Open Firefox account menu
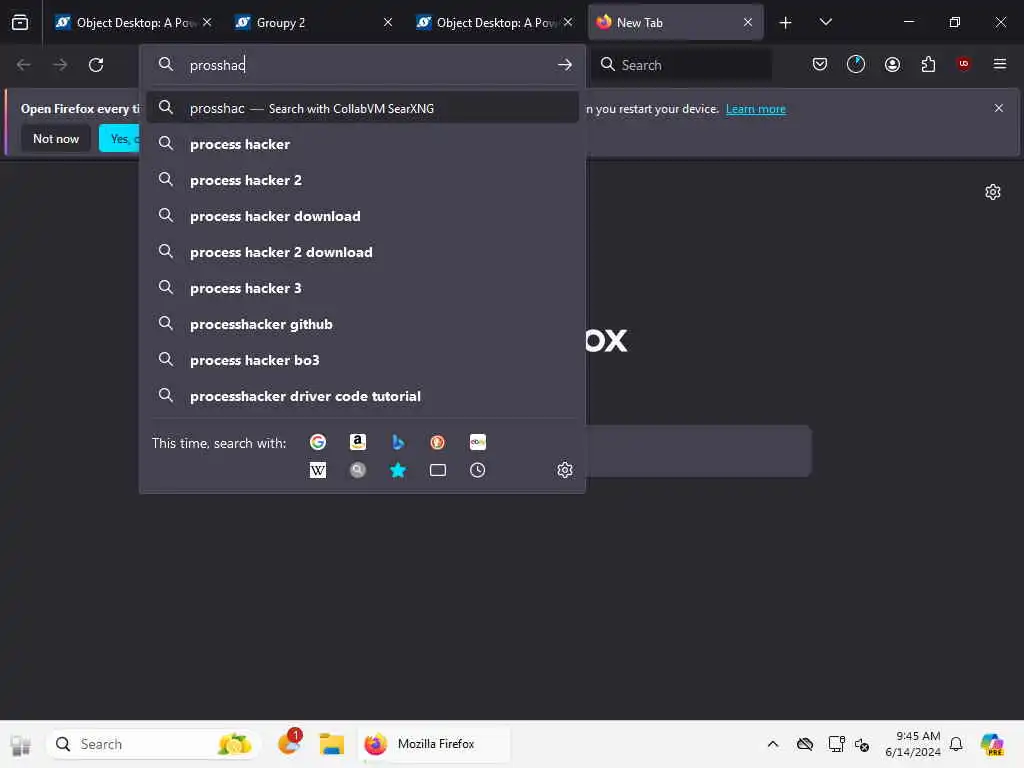This screenshot has width=1024, height=768. point(892,64)
